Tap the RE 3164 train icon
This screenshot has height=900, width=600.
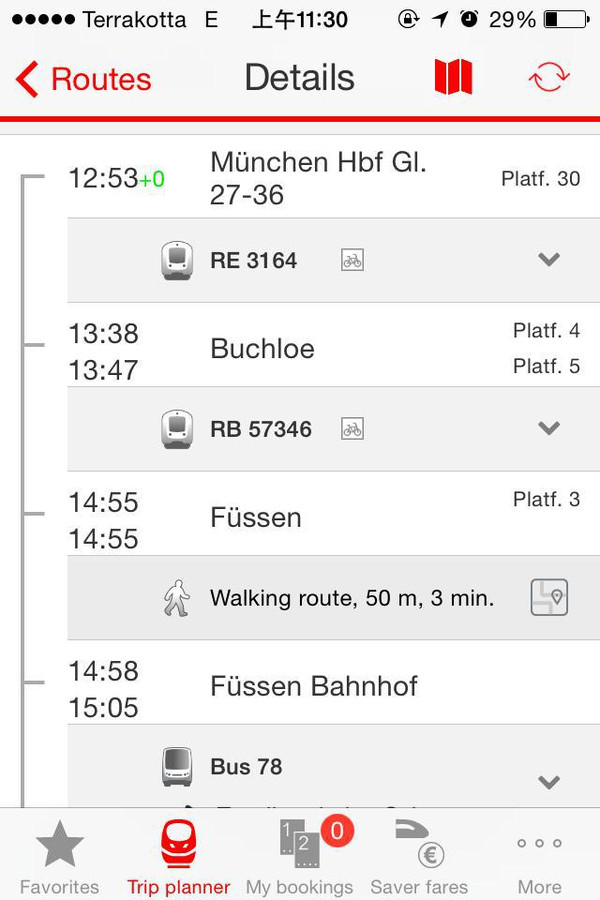tap(177, 260)
